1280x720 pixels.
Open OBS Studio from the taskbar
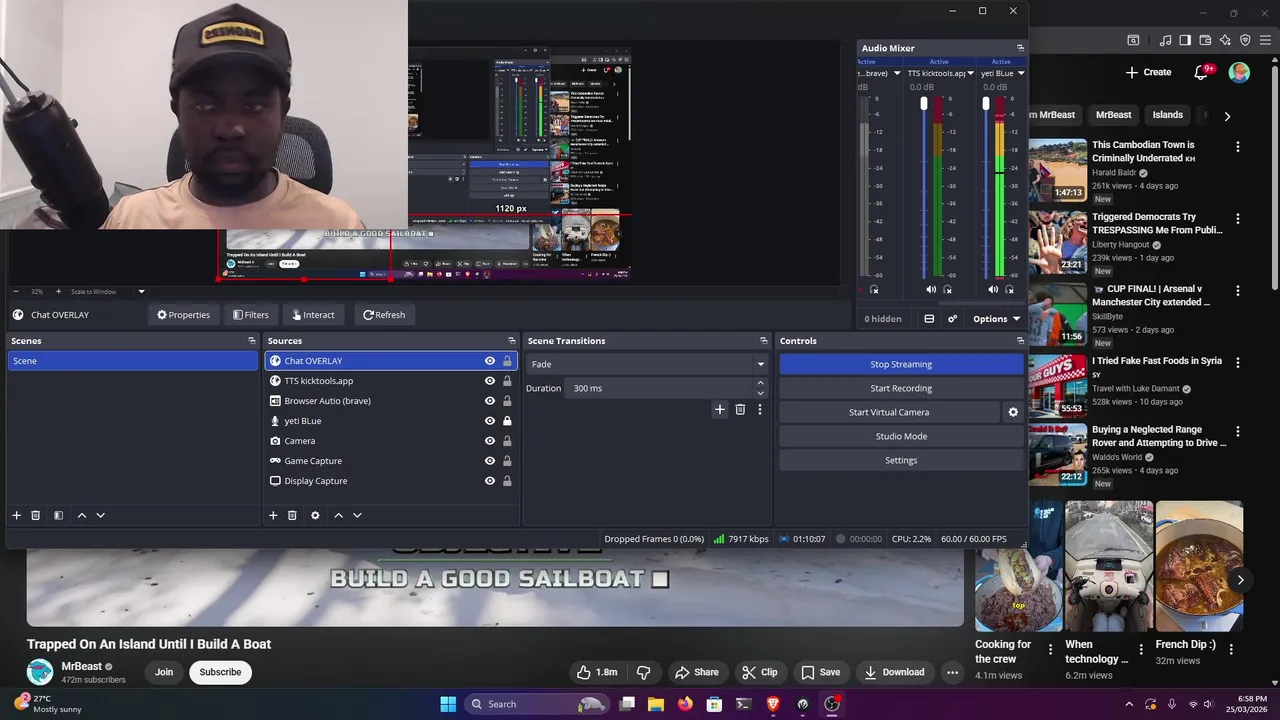[x=832, y=704]
